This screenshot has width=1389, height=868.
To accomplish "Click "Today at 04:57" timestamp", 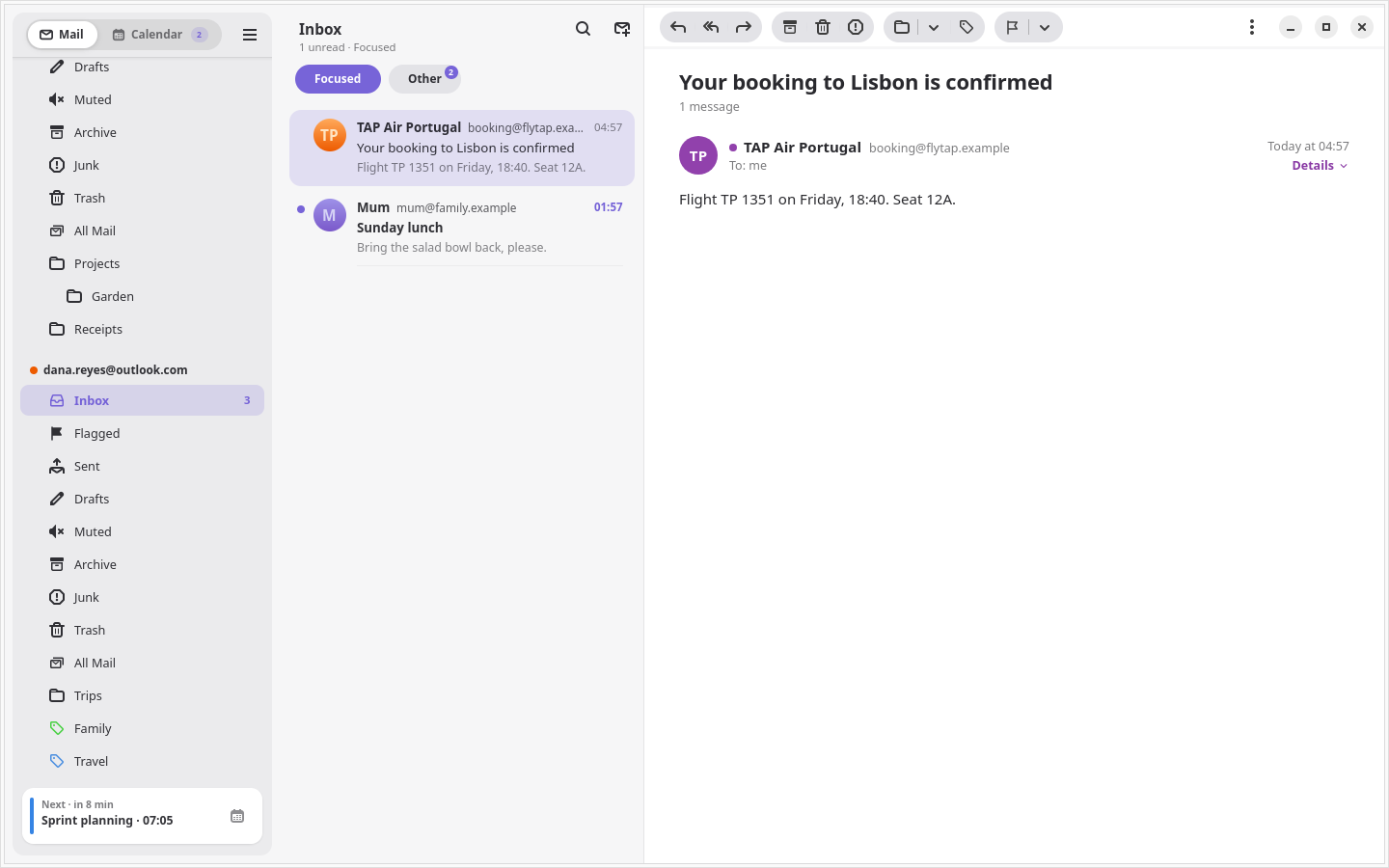I will tap(1308, 147).
